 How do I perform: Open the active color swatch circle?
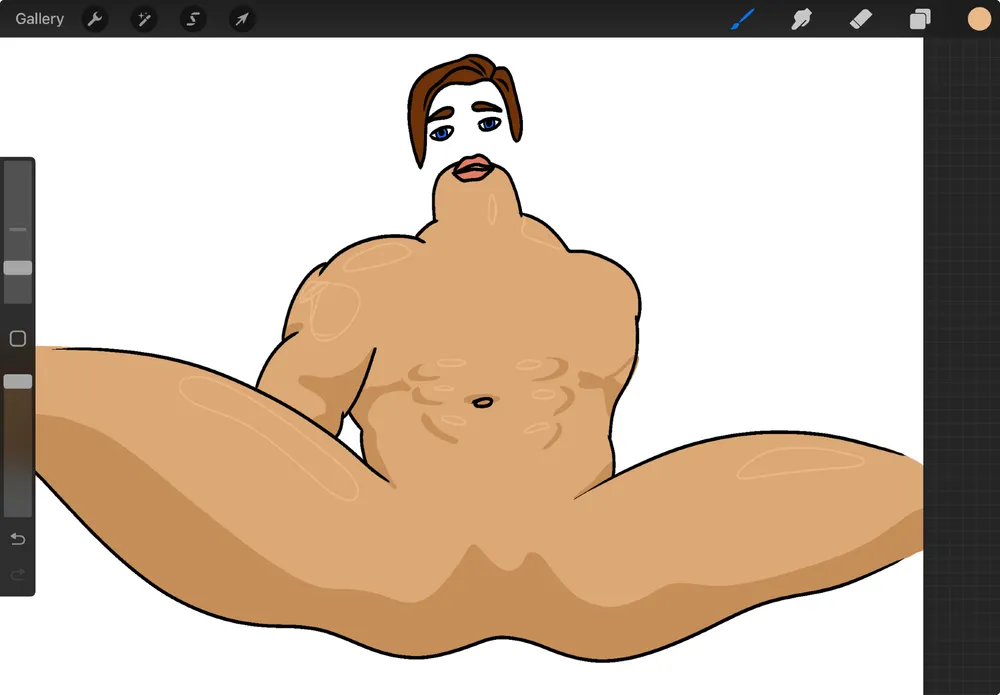[x=979, y=19]
